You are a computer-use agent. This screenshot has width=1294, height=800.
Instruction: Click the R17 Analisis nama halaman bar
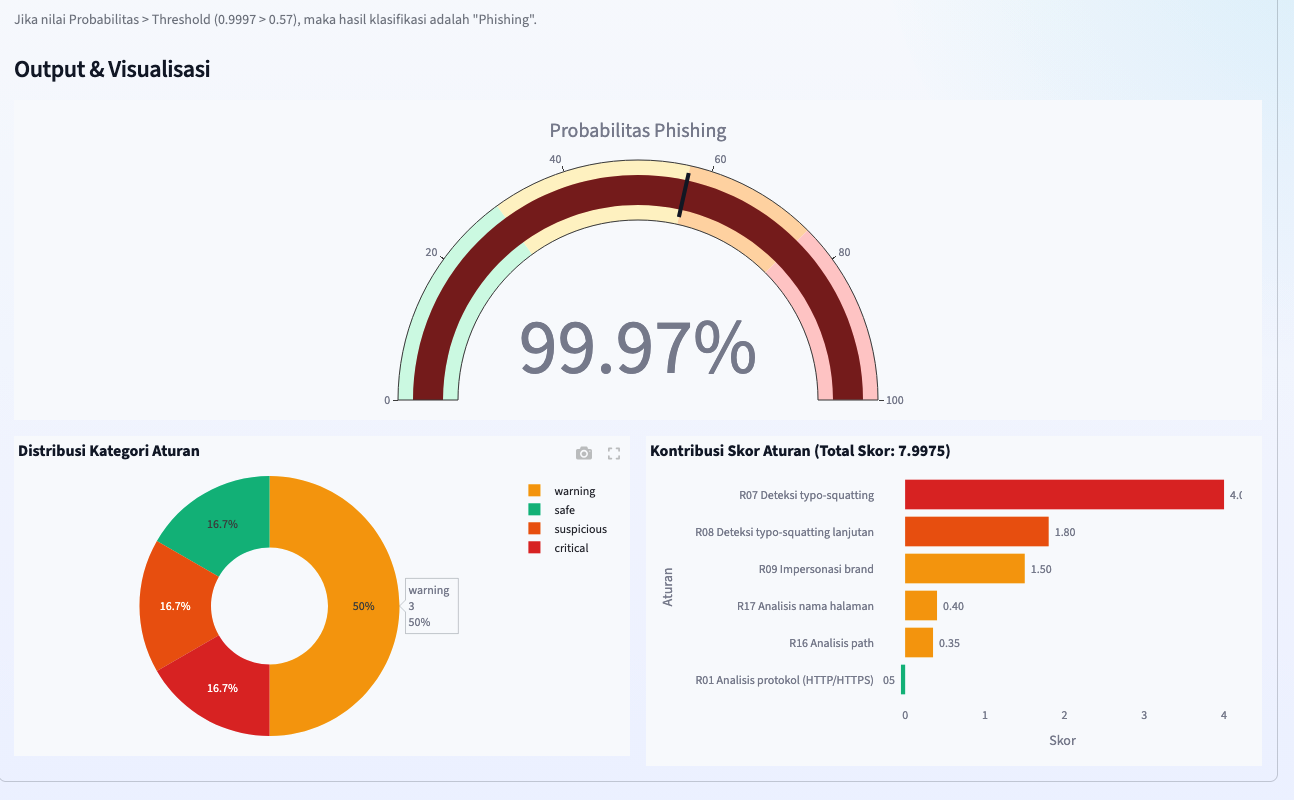click(921, 605)
